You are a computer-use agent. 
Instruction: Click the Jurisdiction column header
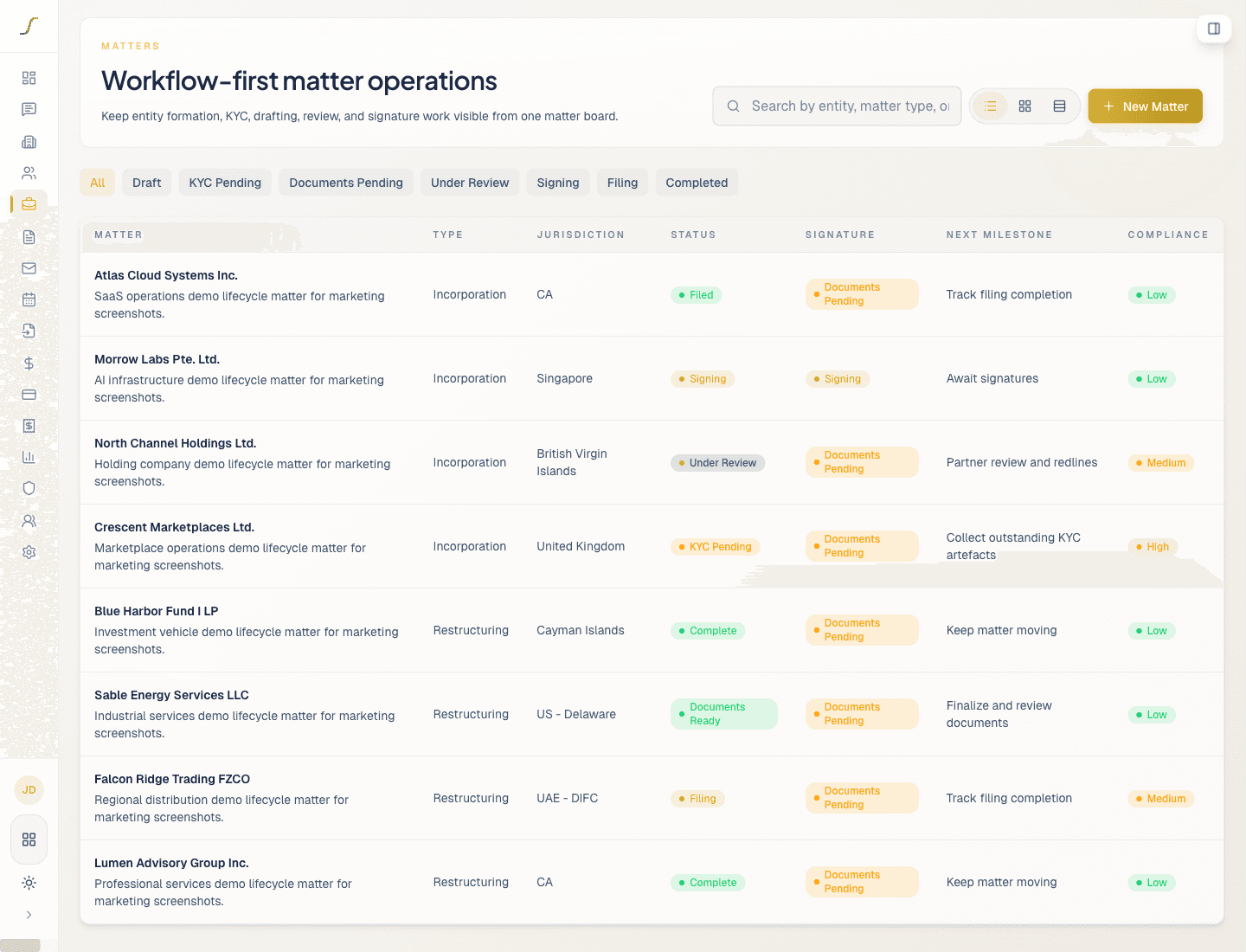(x=580, y=235)
